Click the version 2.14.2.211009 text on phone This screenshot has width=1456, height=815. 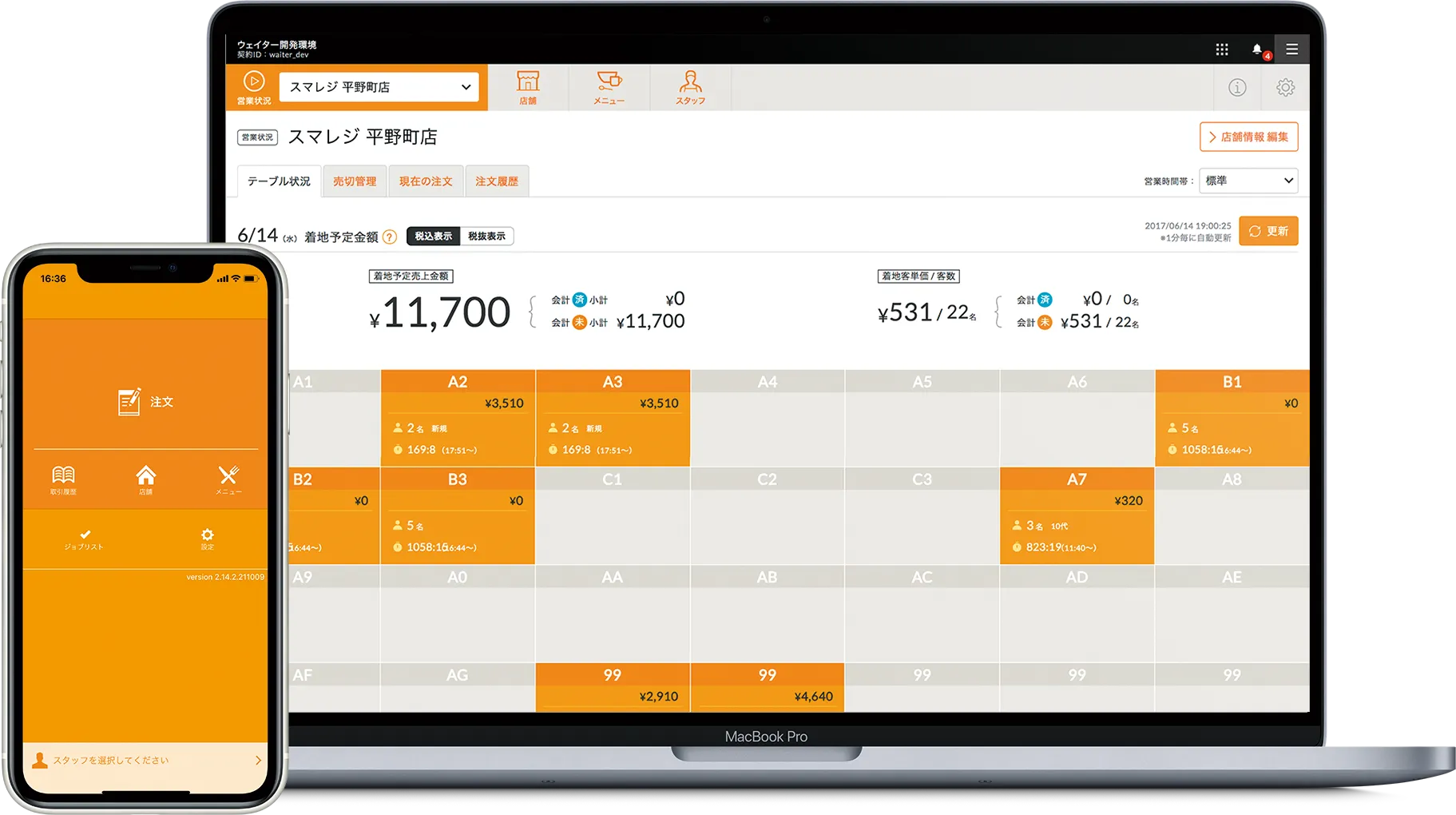click(x=225, y=577)
